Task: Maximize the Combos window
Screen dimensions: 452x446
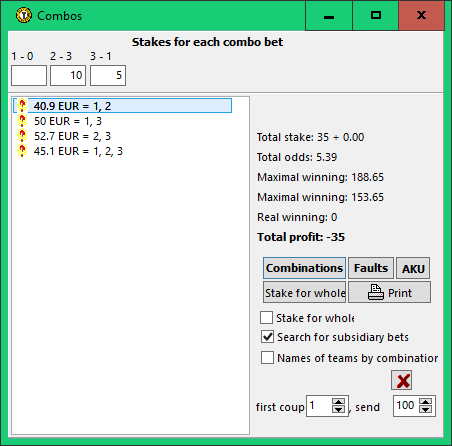Action: point(376,15)
